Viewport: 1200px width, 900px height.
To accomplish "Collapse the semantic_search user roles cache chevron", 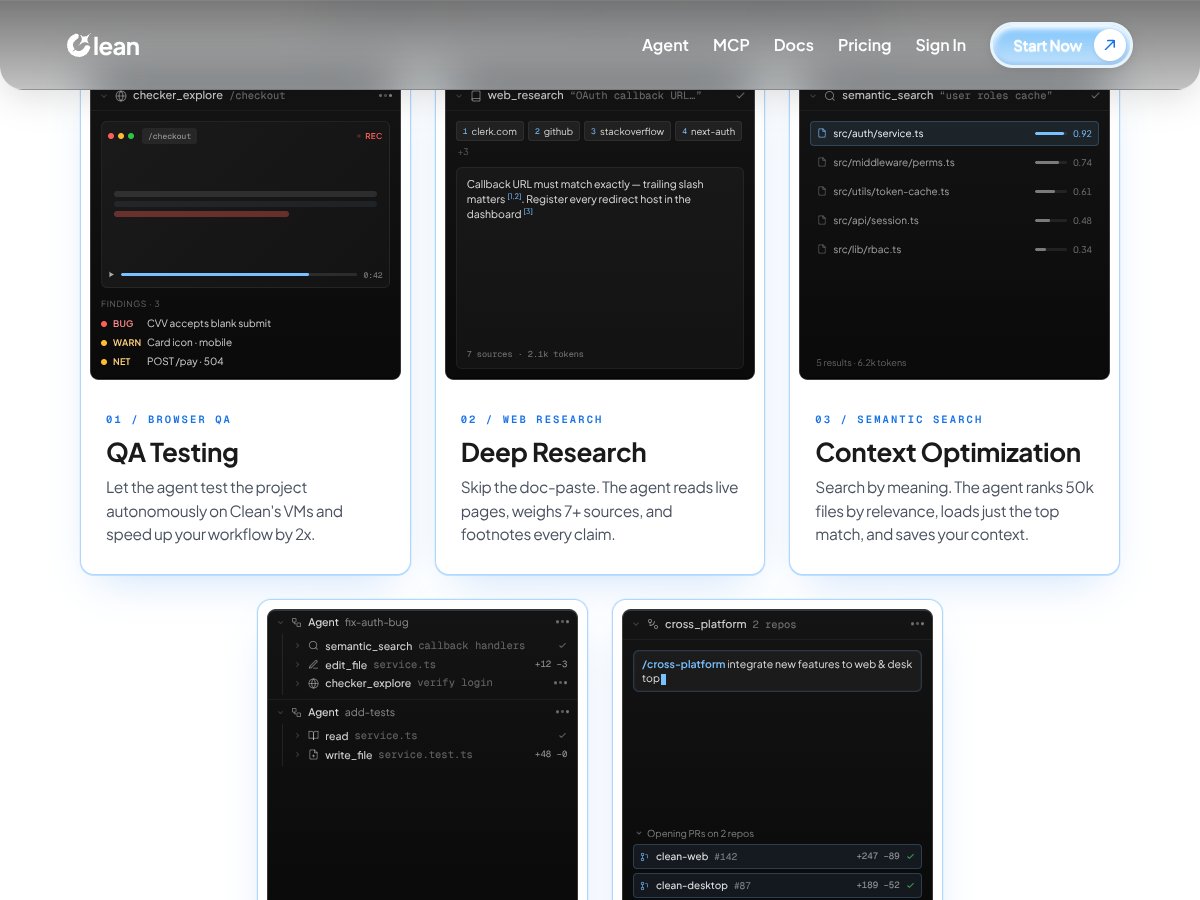I will coord(812,96).
